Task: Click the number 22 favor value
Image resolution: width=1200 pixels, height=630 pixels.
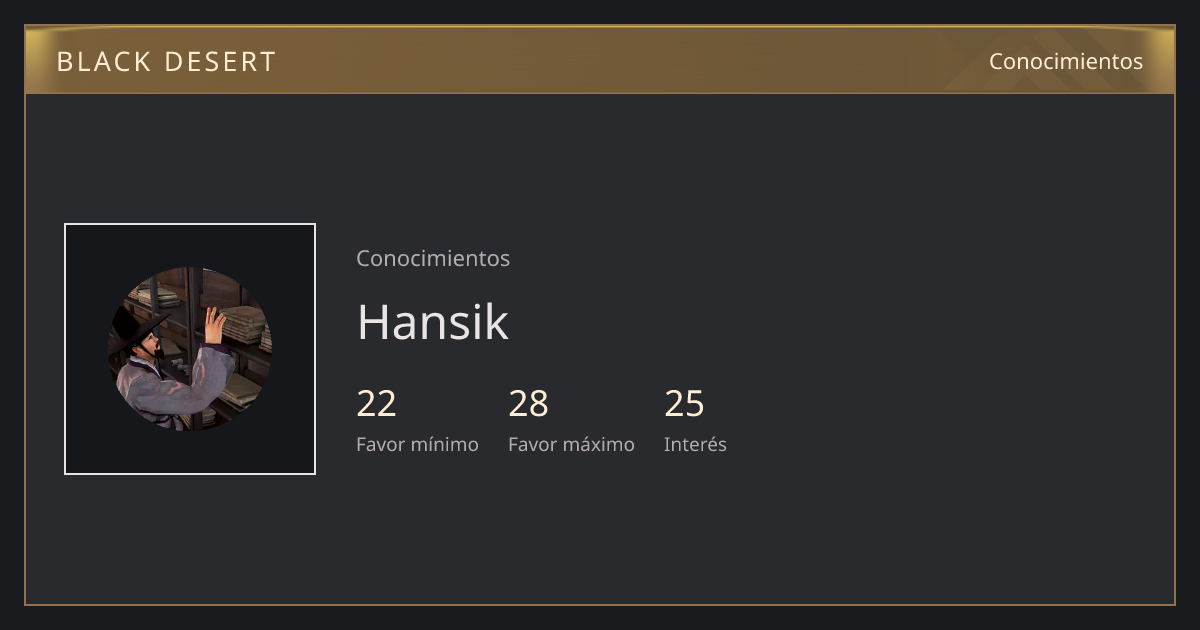Action: click(377, 404)
